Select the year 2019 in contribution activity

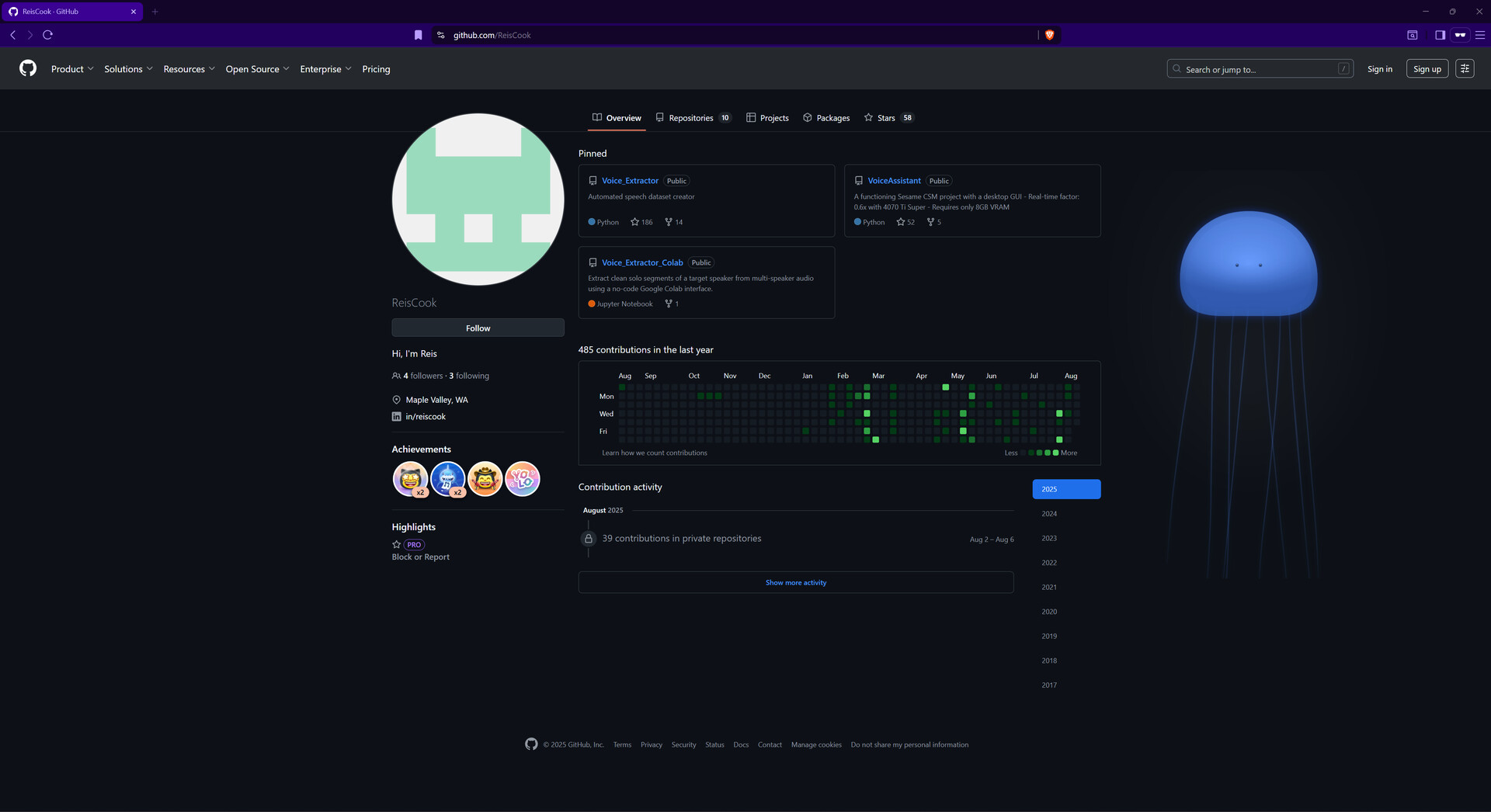coord(1049,636)
